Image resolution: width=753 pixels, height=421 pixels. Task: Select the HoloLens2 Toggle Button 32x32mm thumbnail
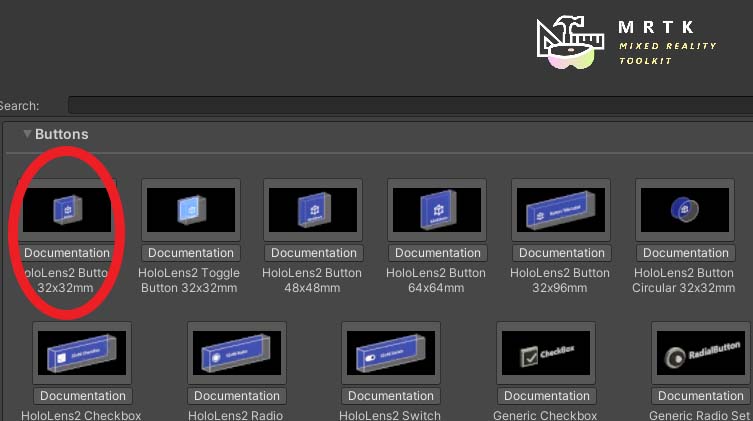191,210
